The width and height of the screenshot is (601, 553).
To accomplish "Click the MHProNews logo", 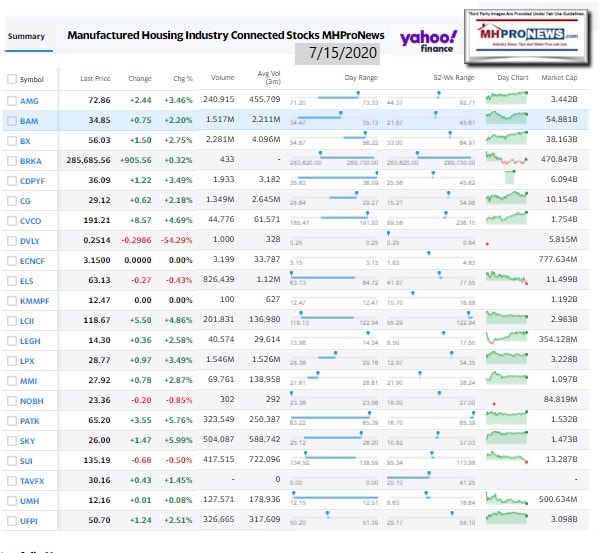I will coord(537,36).
